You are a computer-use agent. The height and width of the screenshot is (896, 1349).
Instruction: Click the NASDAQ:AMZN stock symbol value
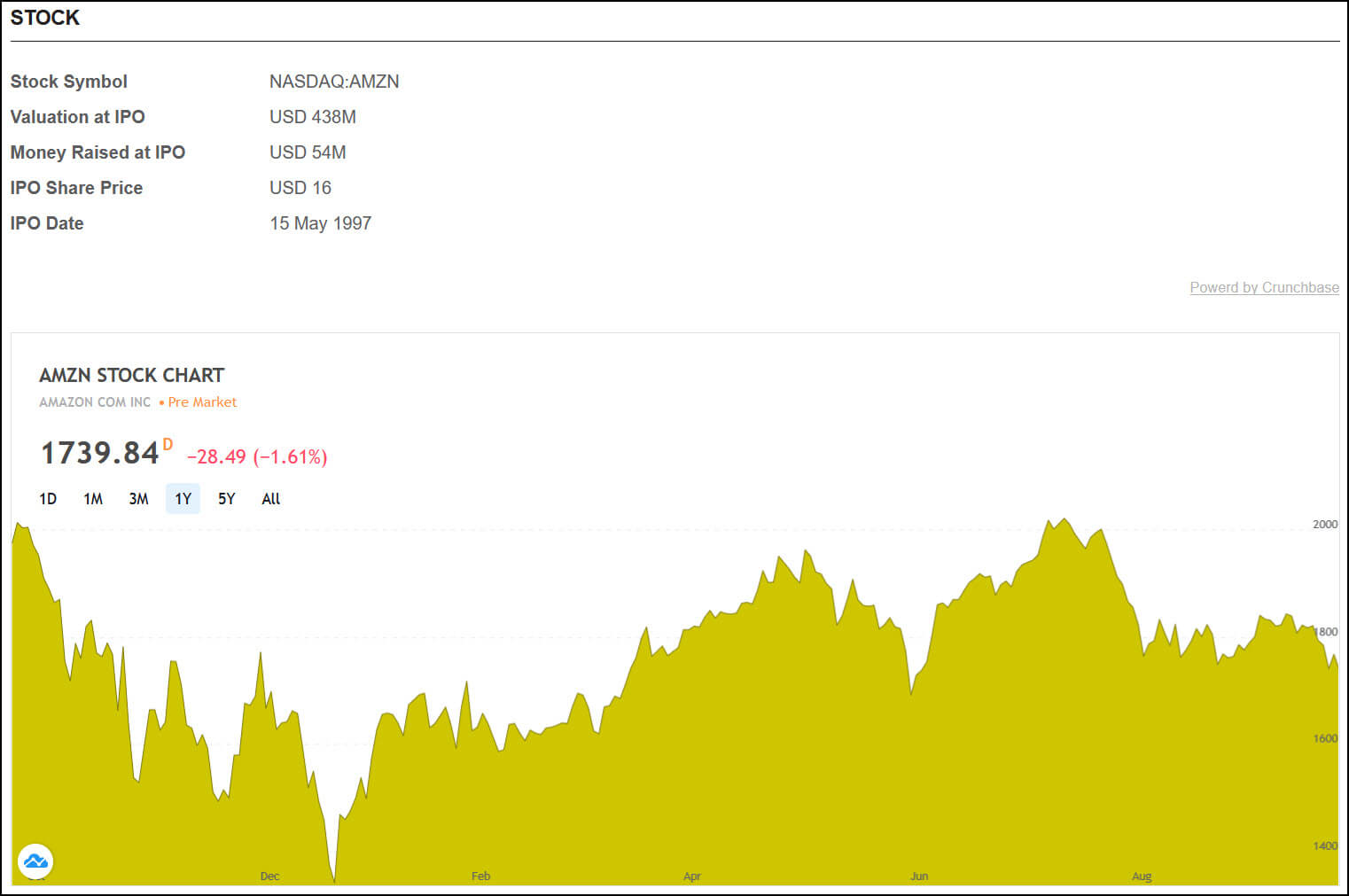(x=334, y=82)
